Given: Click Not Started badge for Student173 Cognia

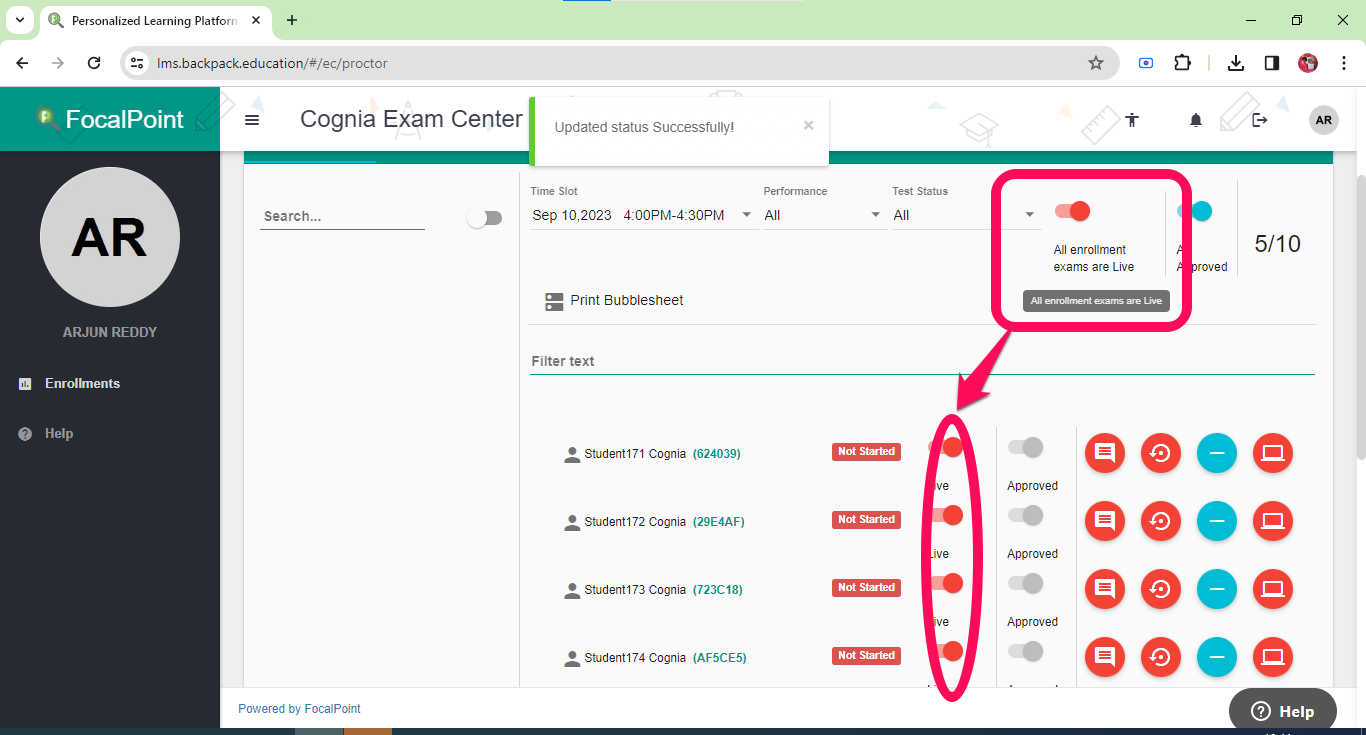Looking at the screenshot, I should [866, 588].
